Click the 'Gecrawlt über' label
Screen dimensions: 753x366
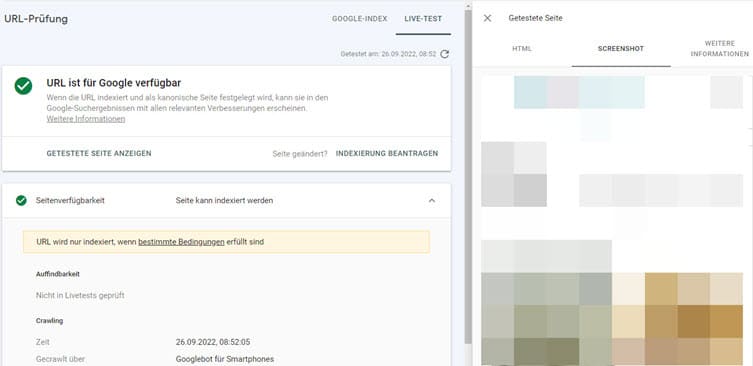click(61, 359)
